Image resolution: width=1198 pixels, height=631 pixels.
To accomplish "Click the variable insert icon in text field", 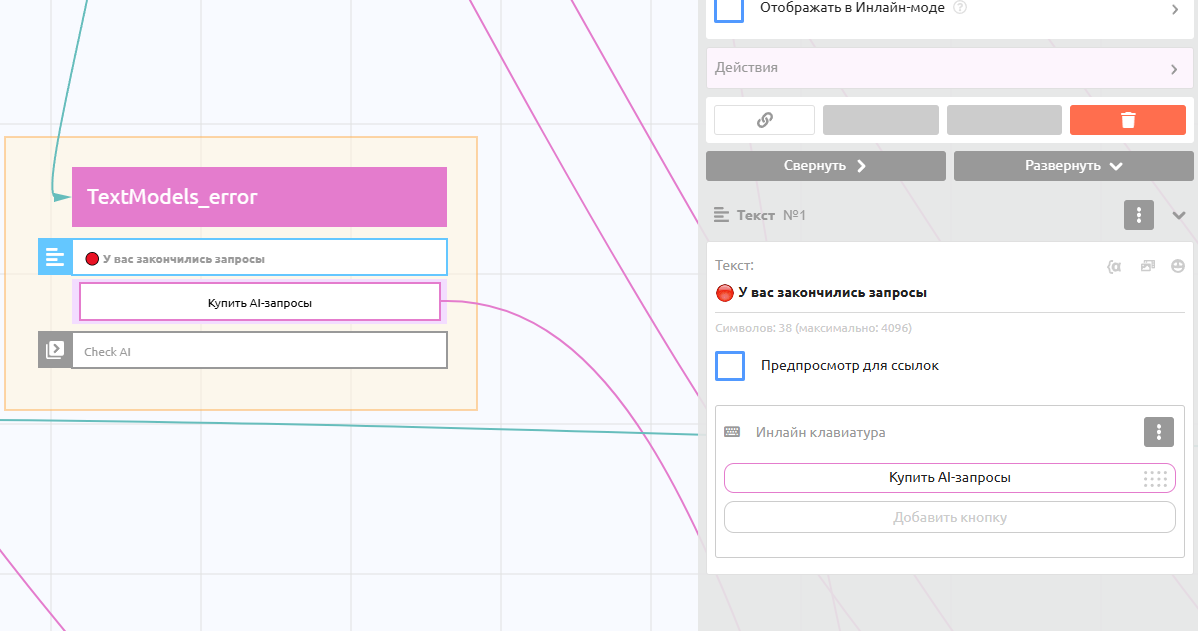I will click(1114, 266).
